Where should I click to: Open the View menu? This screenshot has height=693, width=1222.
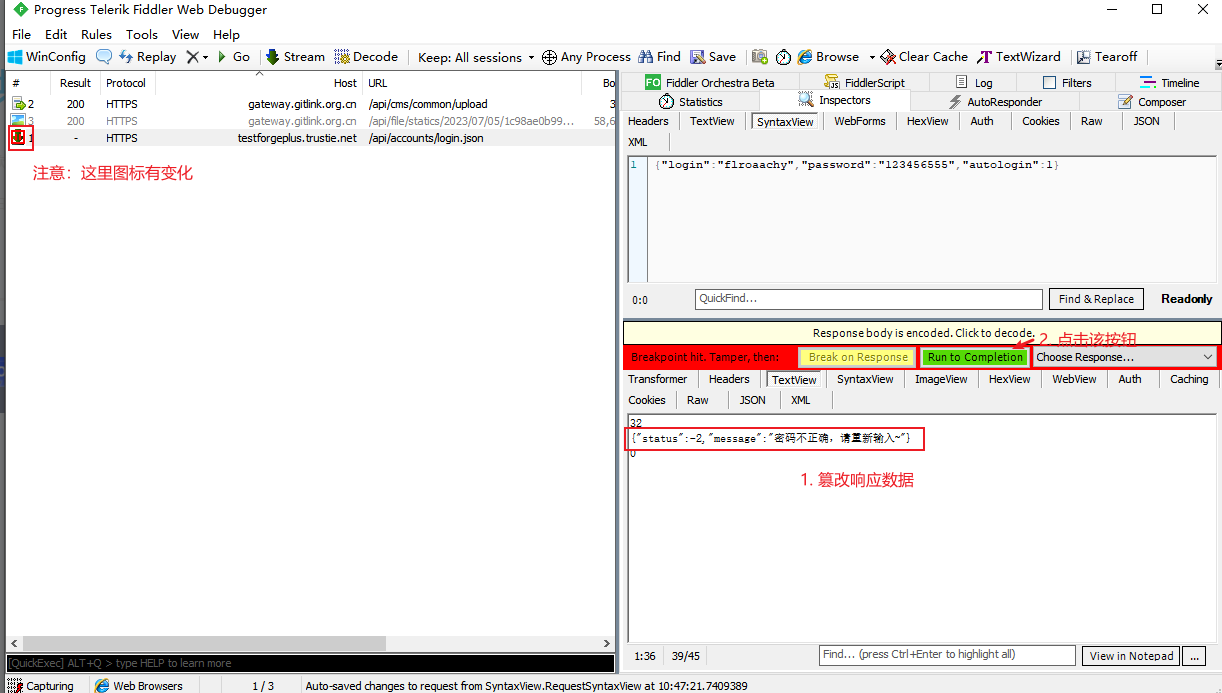pyautogui.click(x=186, y=34)
